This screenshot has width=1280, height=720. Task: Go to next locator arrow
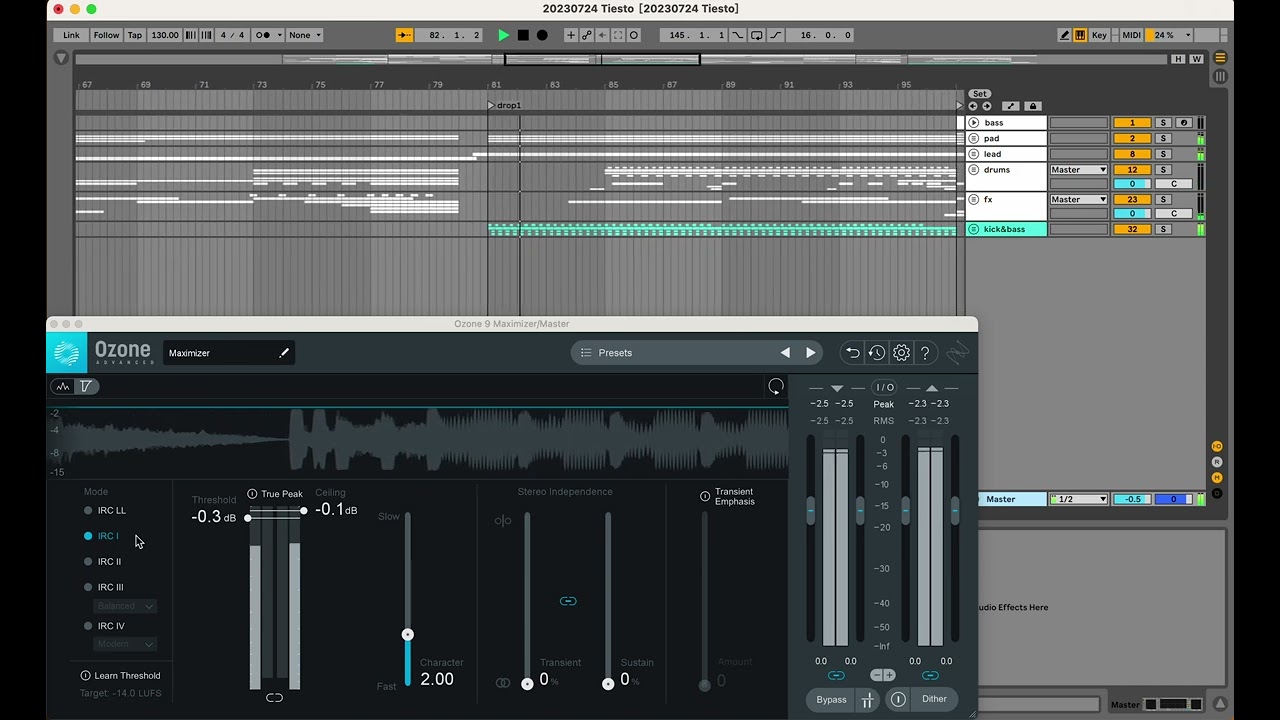[987, 106]
